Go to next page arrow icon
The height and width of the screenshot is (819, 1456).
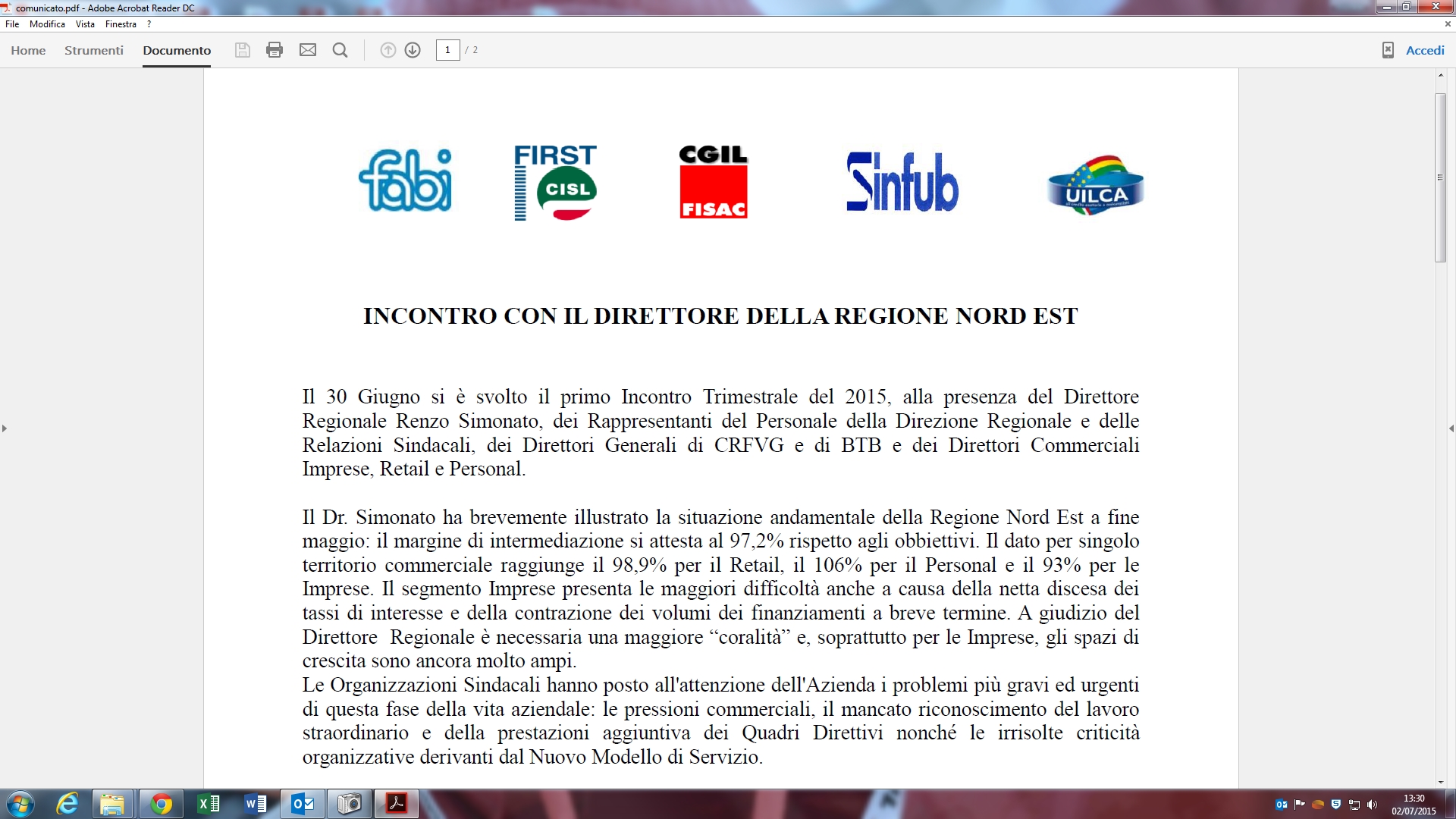click(413, 50)
